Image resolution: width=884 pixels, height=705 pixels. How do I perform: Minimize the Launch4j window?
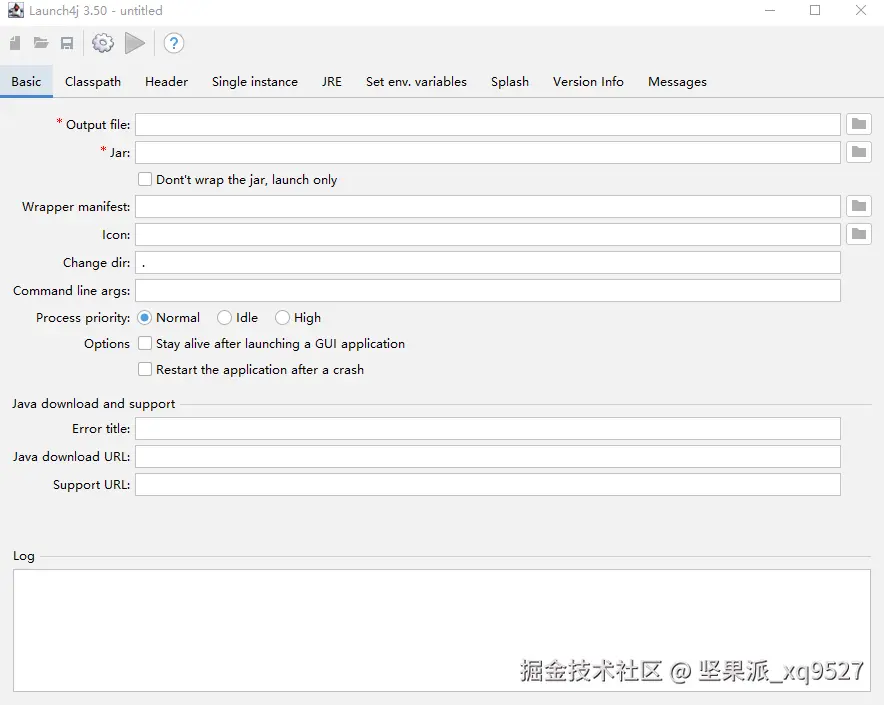coord(770,10)
